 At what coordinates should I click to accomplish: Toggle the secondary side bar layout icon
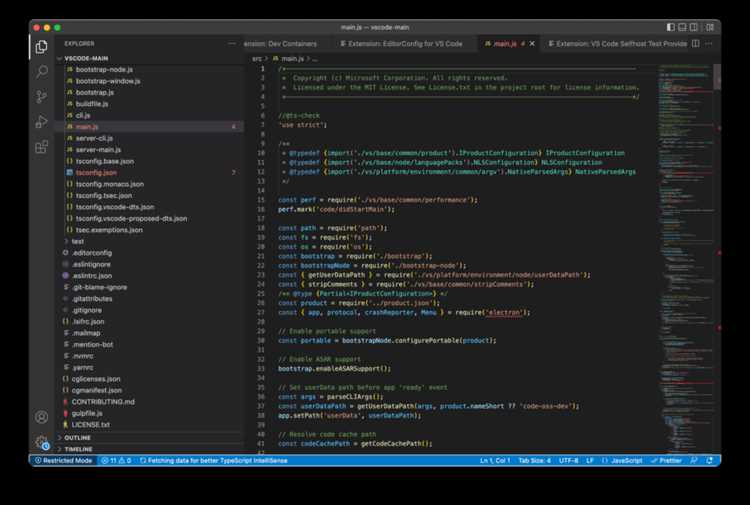pyautogui.click(x=694, y=27)
